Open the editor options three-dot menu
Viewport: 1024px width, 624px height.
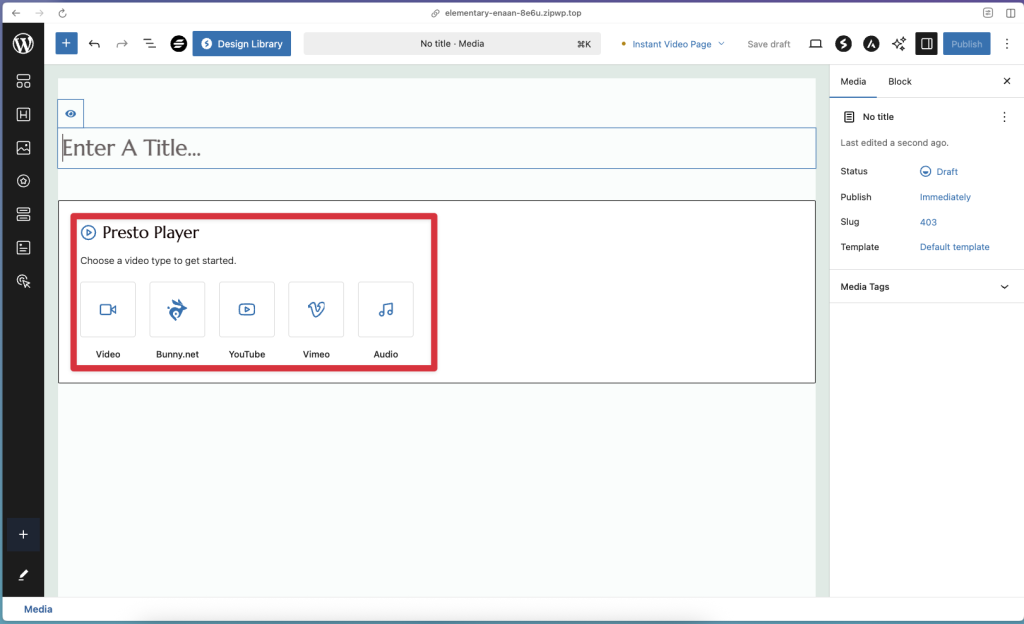tap(1006, 44)
